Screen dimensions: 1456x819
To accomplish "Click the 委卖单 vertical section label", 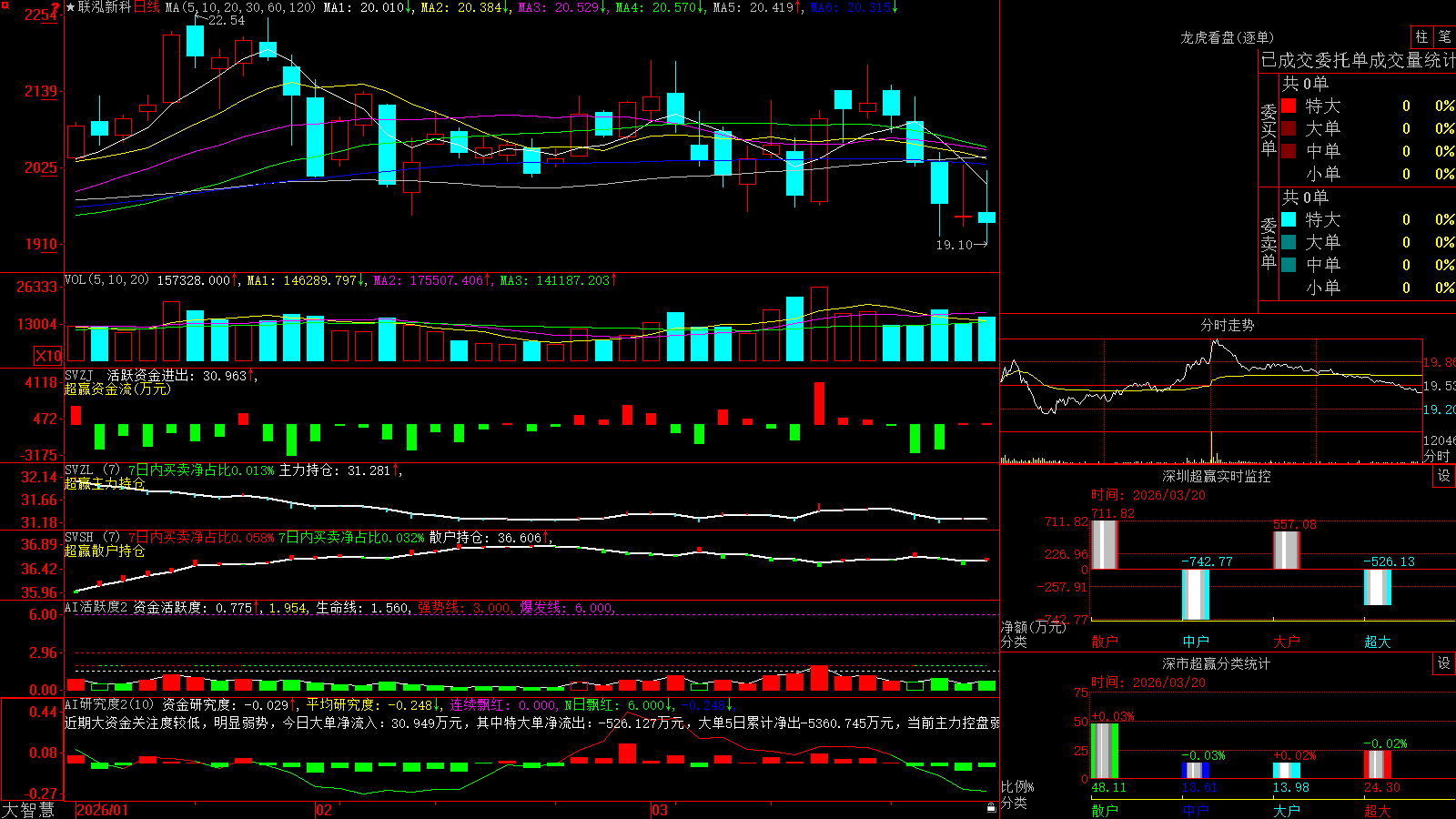I will pos(1269,244).
